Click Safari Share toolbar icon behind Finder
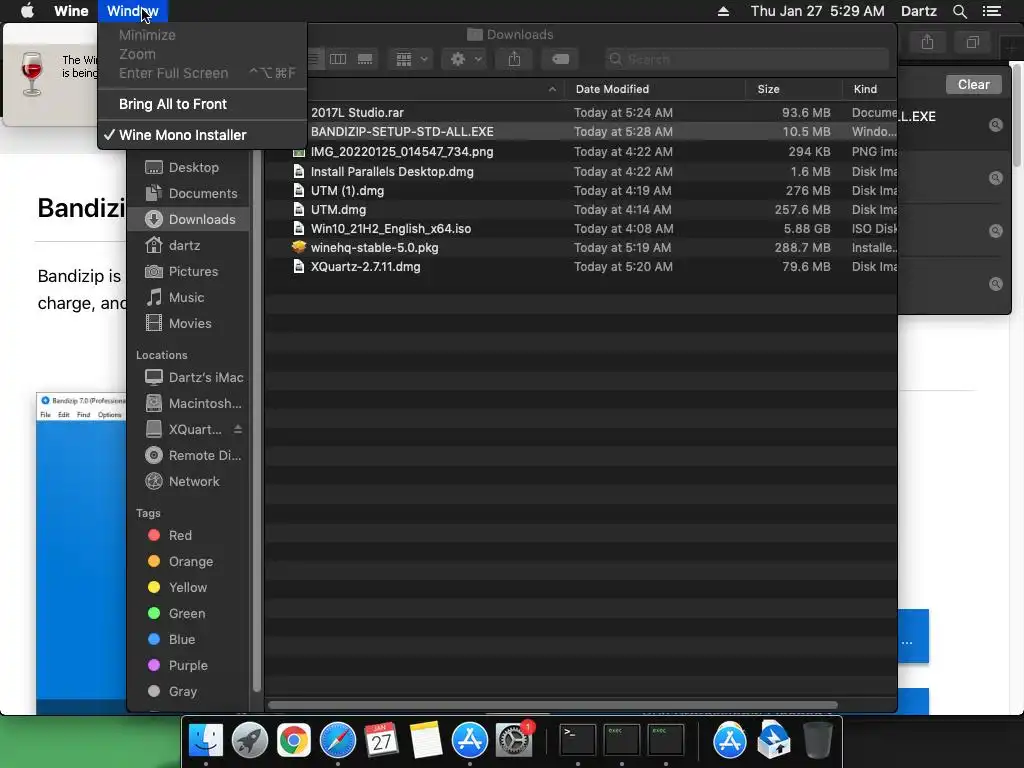1024x768 pixels. (927, 43)
